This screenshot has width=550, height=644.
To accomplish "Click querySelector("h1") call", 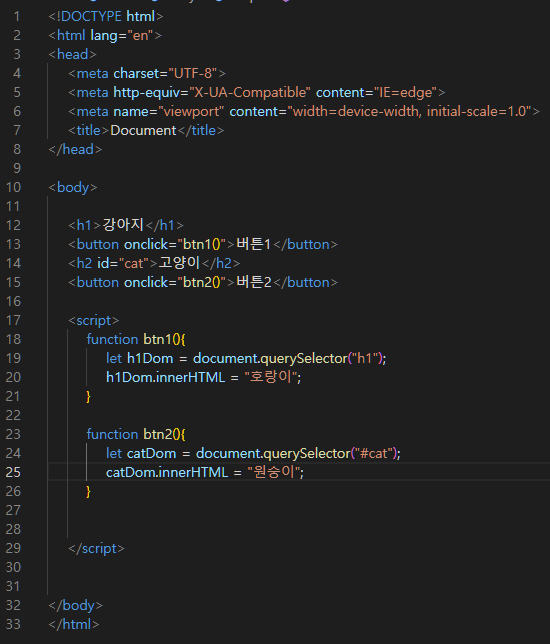I will coord(322,359).
